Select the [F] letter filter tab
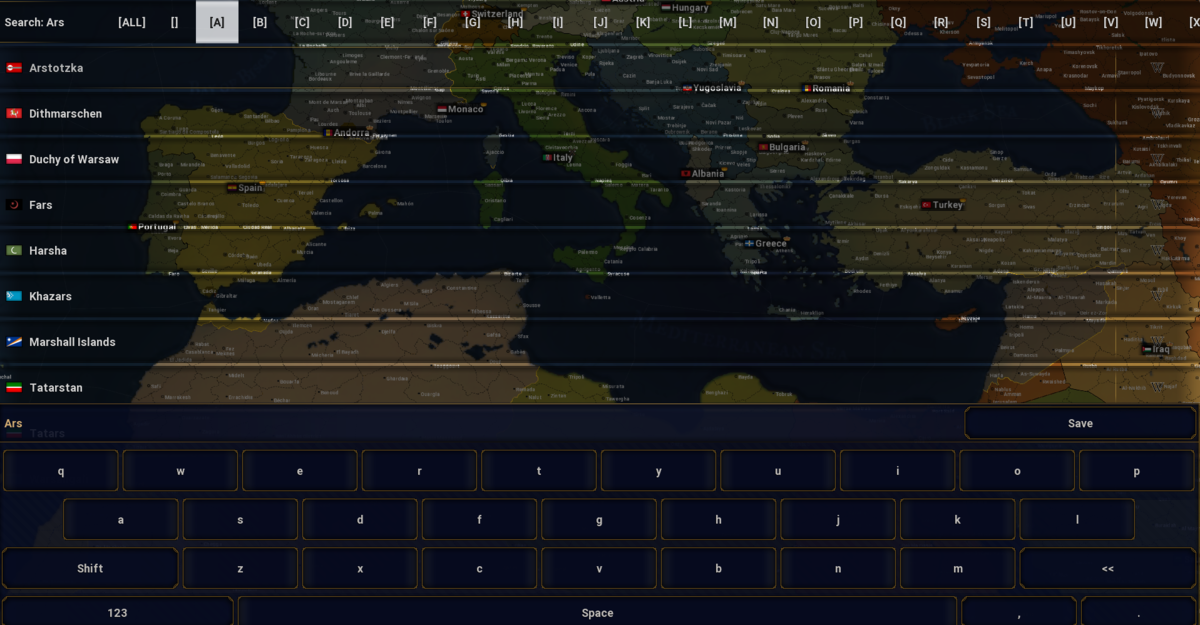 coord(430,22)
